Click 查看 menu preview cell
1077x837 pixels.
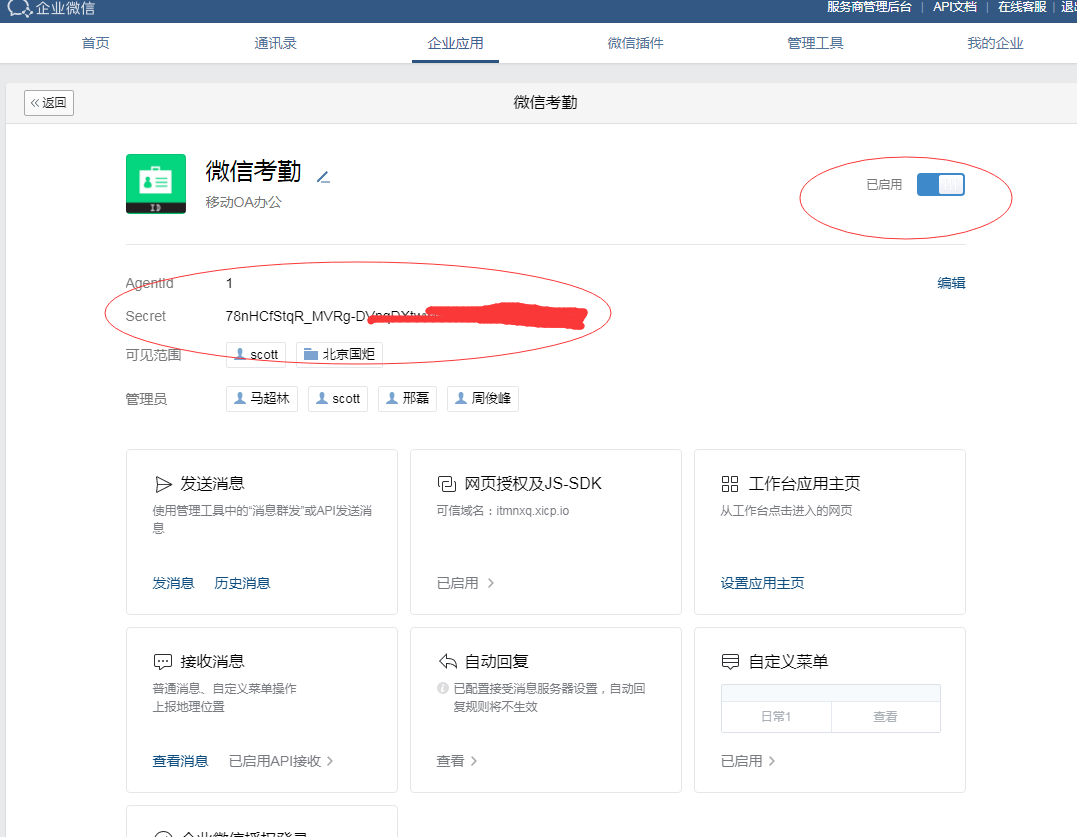pyautogui.click(x=885, y=717)
